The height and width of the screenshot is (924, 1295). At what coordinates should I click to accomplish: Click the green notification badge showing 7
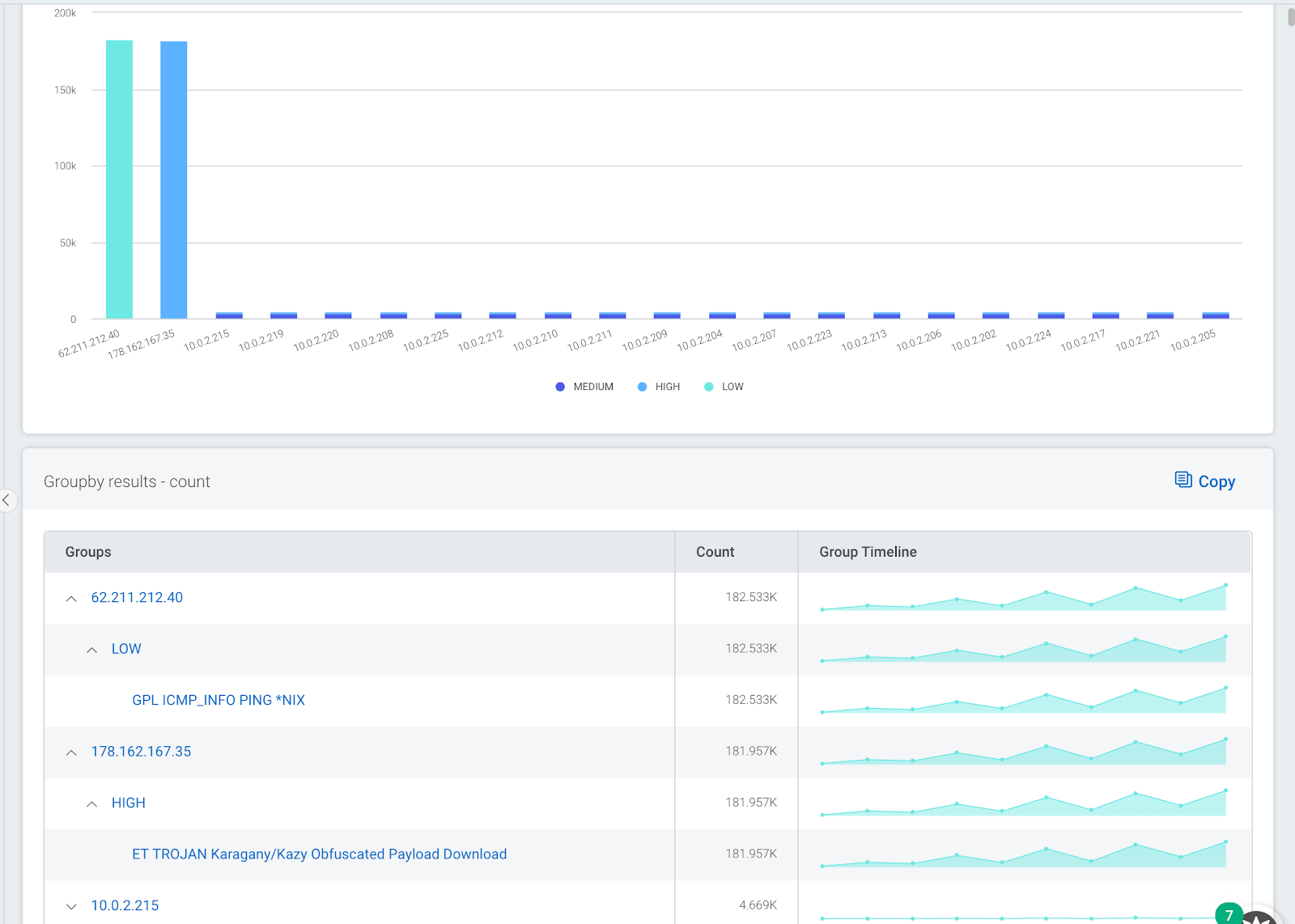tap(1229, 914)
